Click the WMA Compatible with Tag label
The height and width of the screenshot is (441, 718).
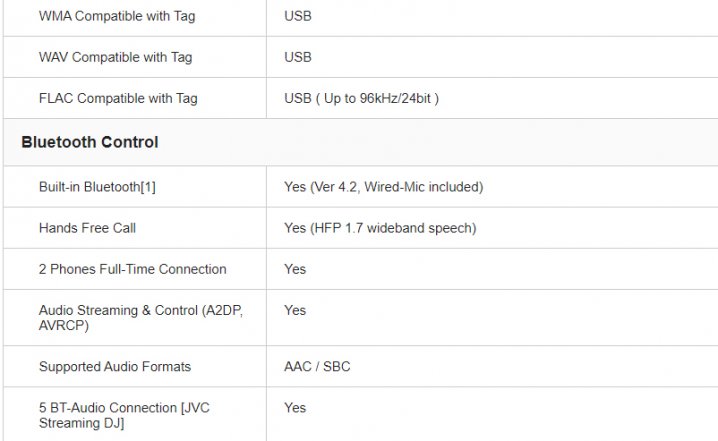pos(118,16)
